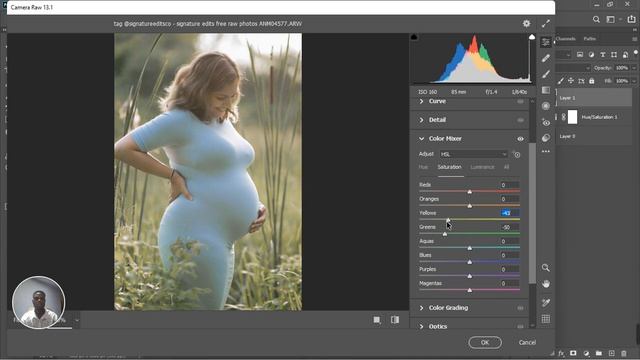This screenshot has width=640, height=360.
Task: Select the Red Eye removal tool
Action: click(x=546, y=122)
